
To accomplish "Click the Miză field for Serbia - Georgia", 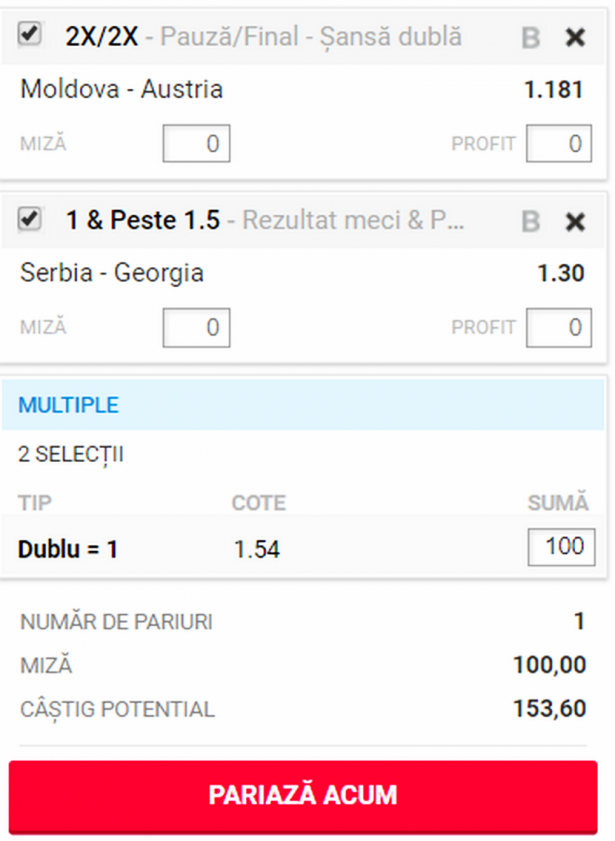I will pos(196,327).
